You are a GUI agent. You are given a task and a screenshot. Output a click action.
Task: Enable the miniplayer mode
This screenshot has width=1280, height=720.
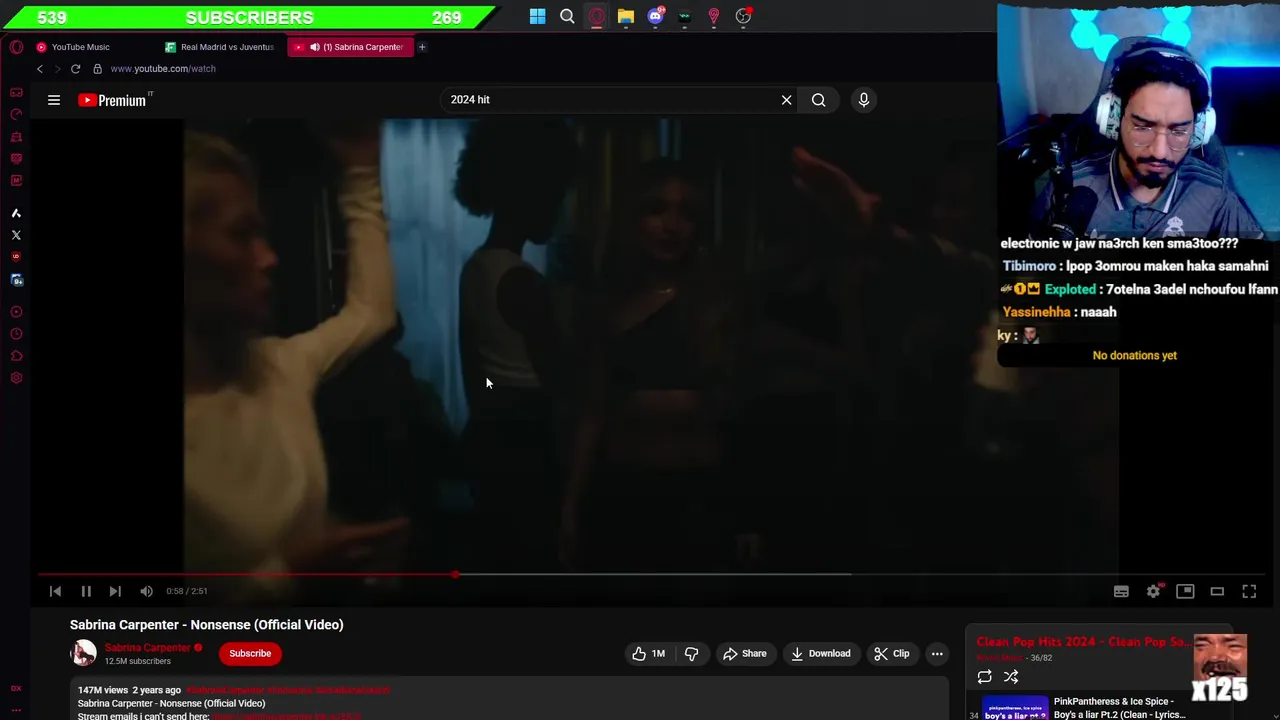[1185, 592]
